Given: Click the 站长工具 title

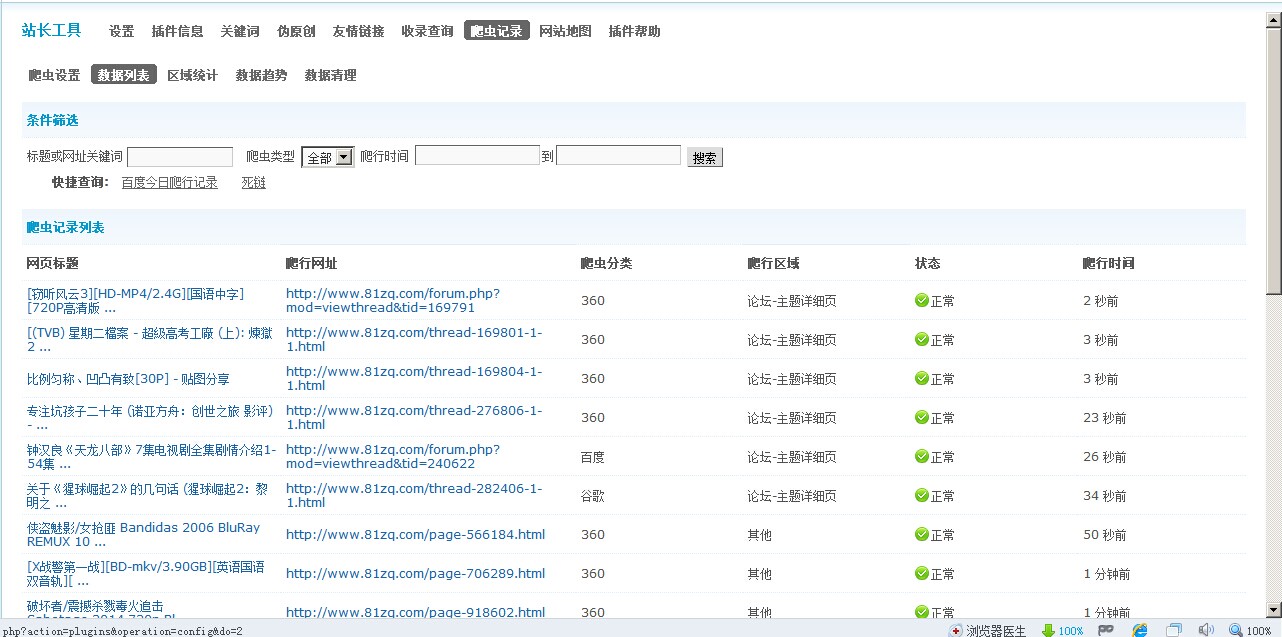Looking at the screenshot, I should point(52,30).
